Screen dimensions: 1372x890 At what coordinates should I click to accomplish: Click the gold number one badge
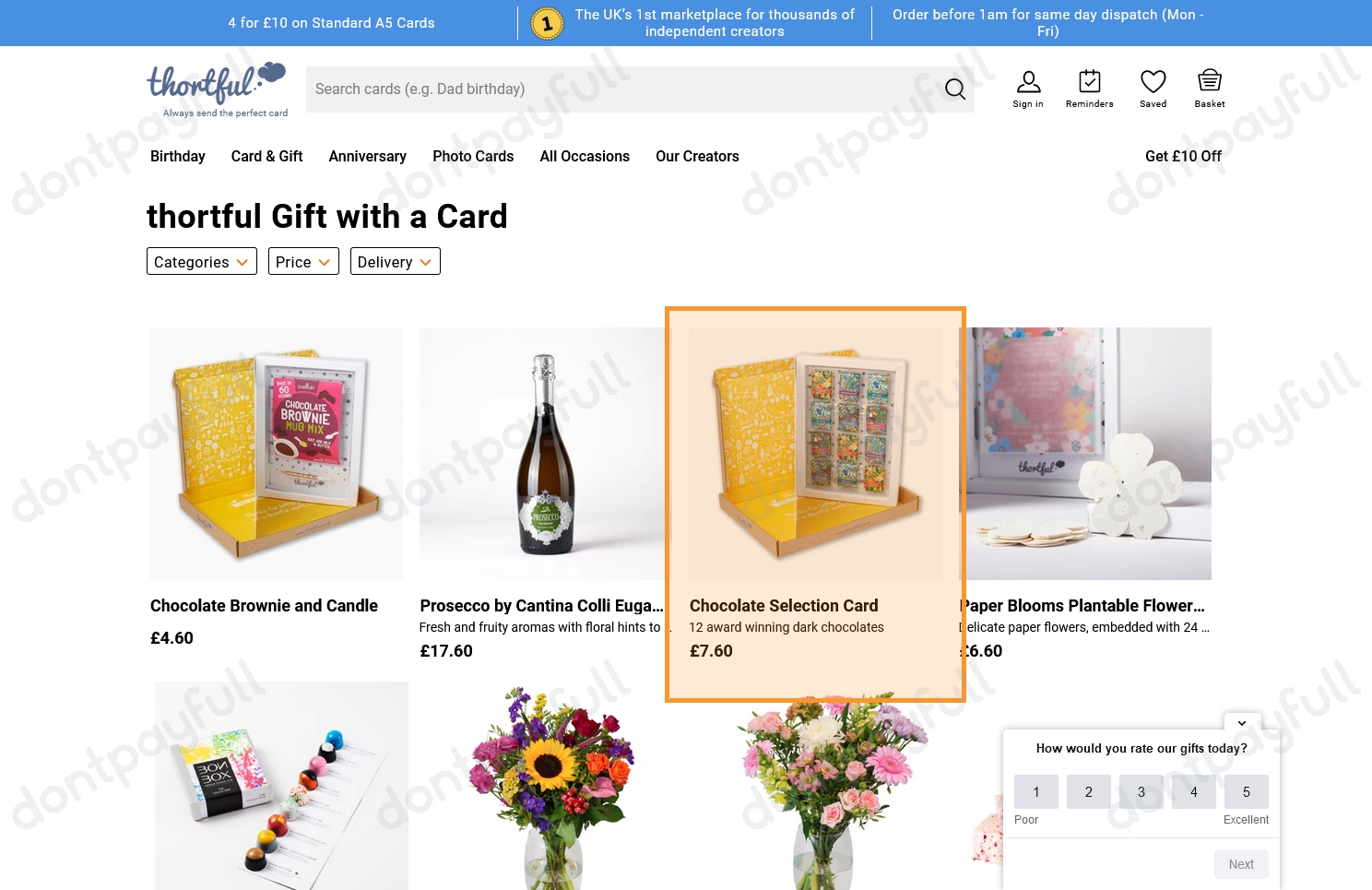pos(547,23)
